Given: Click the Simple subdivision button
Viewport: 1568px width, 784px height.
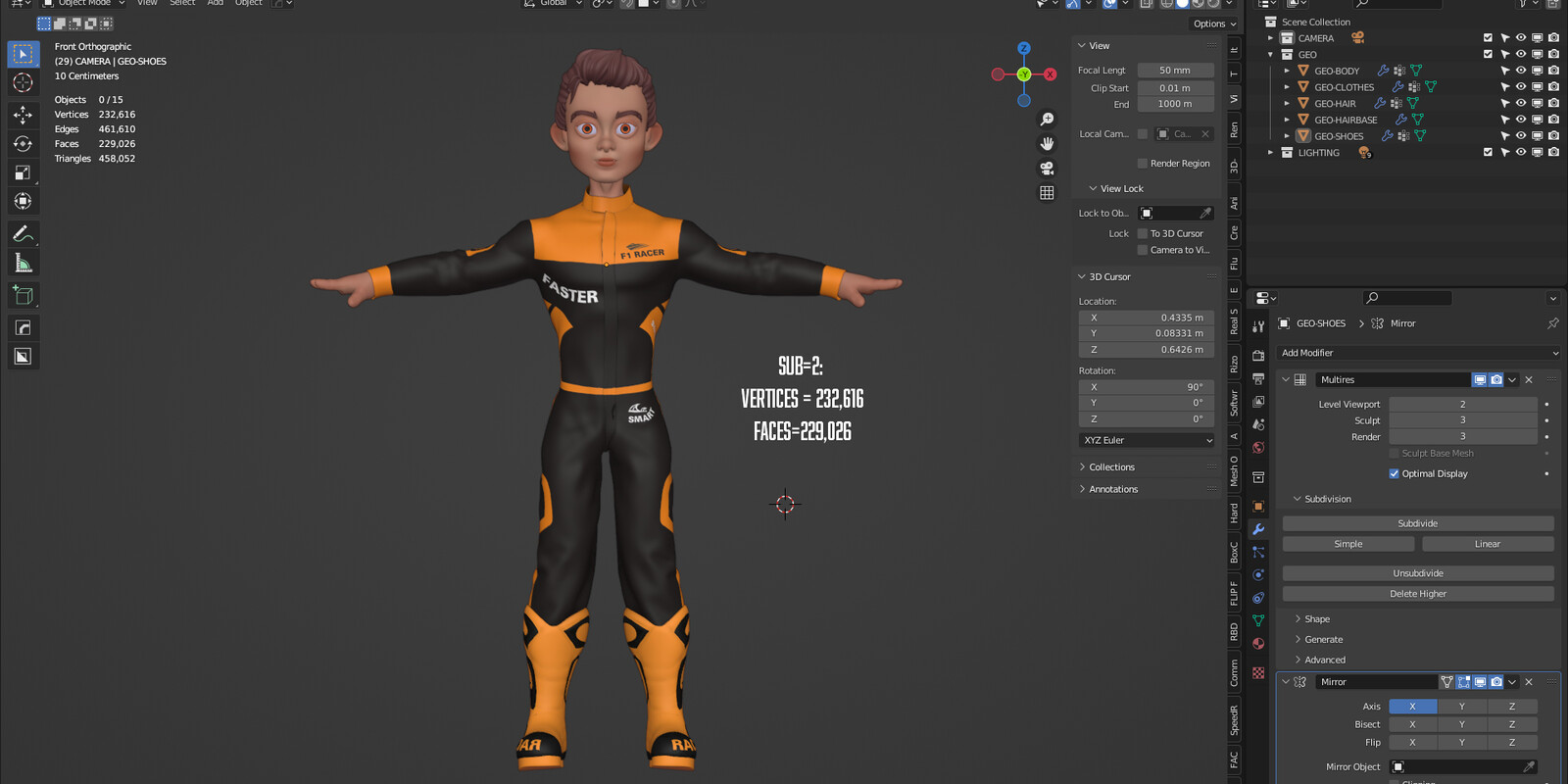Looking at the screenshot, I should coord(1348,544).
